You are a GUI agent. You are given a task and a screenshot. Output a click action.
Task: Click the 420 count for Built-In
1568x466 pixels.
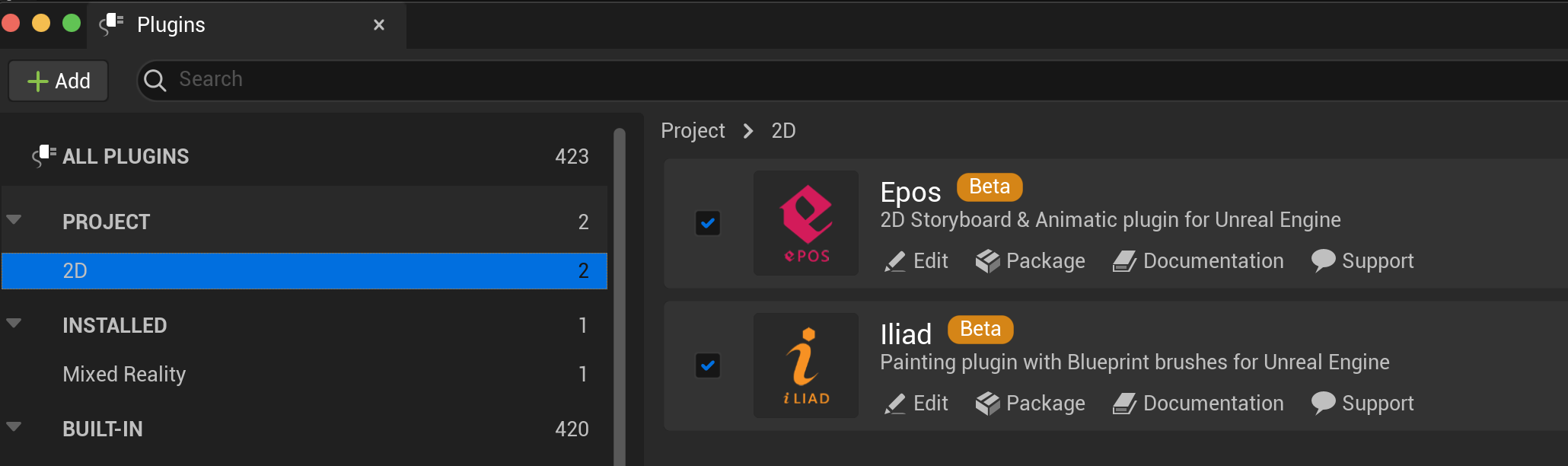coord(572,429)
